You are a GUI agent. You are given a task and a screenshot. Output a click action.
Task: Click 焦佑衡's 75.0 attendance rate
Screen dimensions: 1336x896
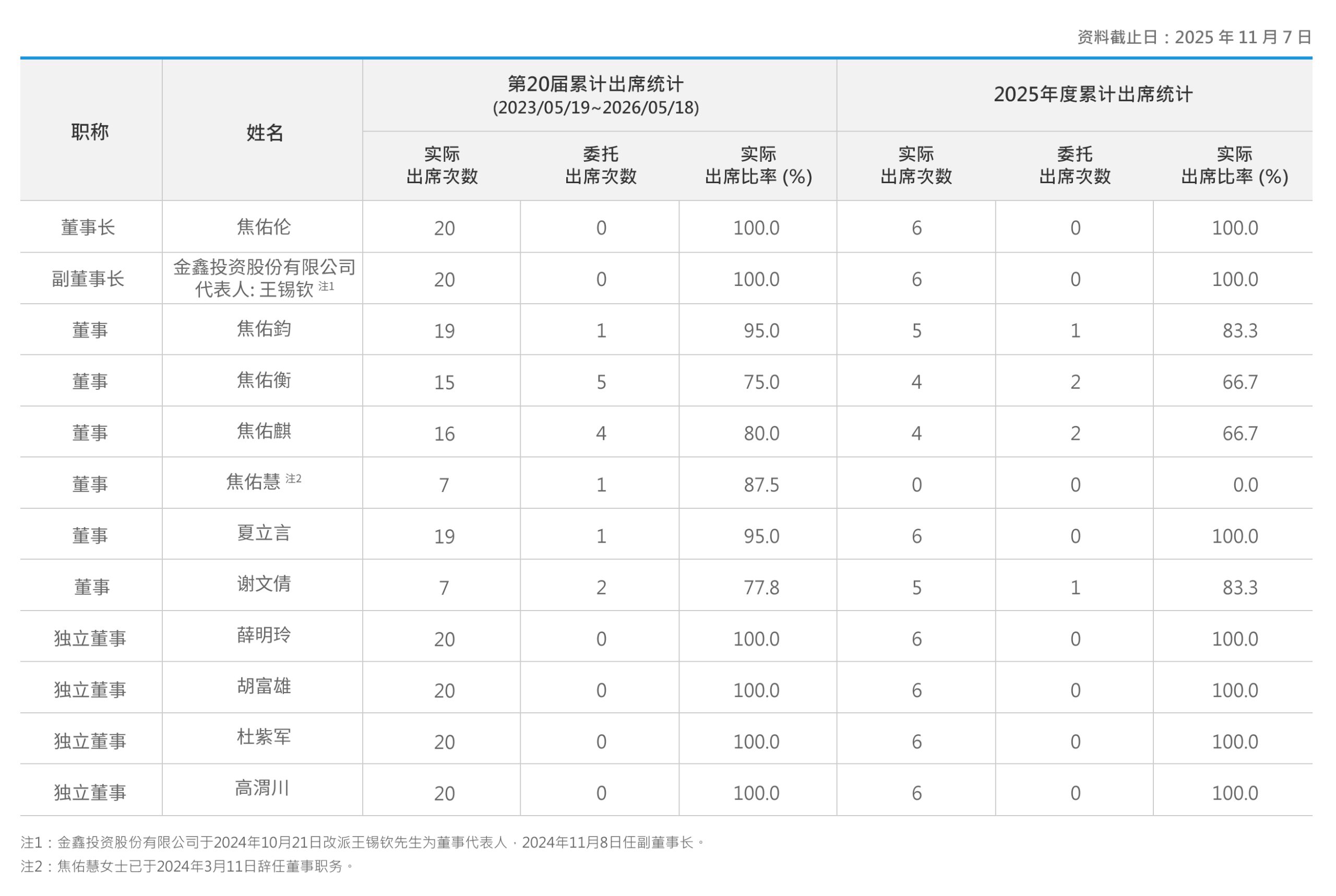[761, 381]
